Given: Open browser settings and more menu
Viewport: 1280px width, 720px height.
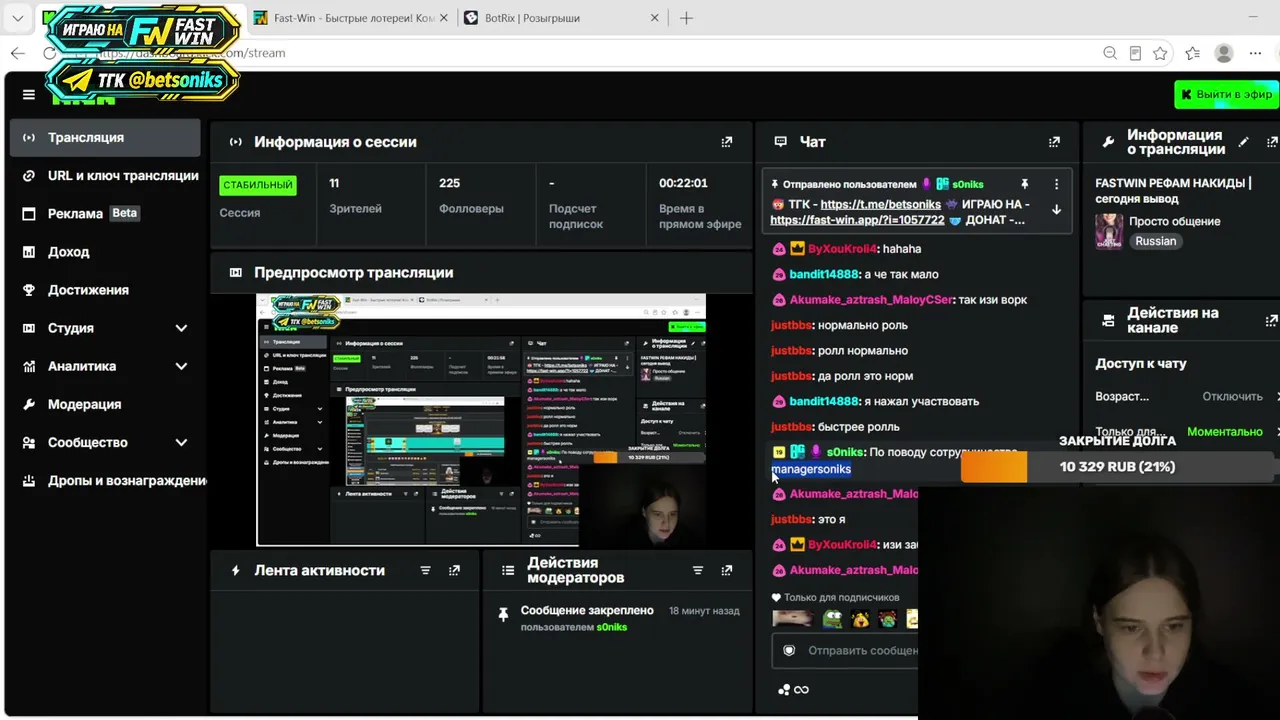Looking at the screenshot, I should point(1256,53).
